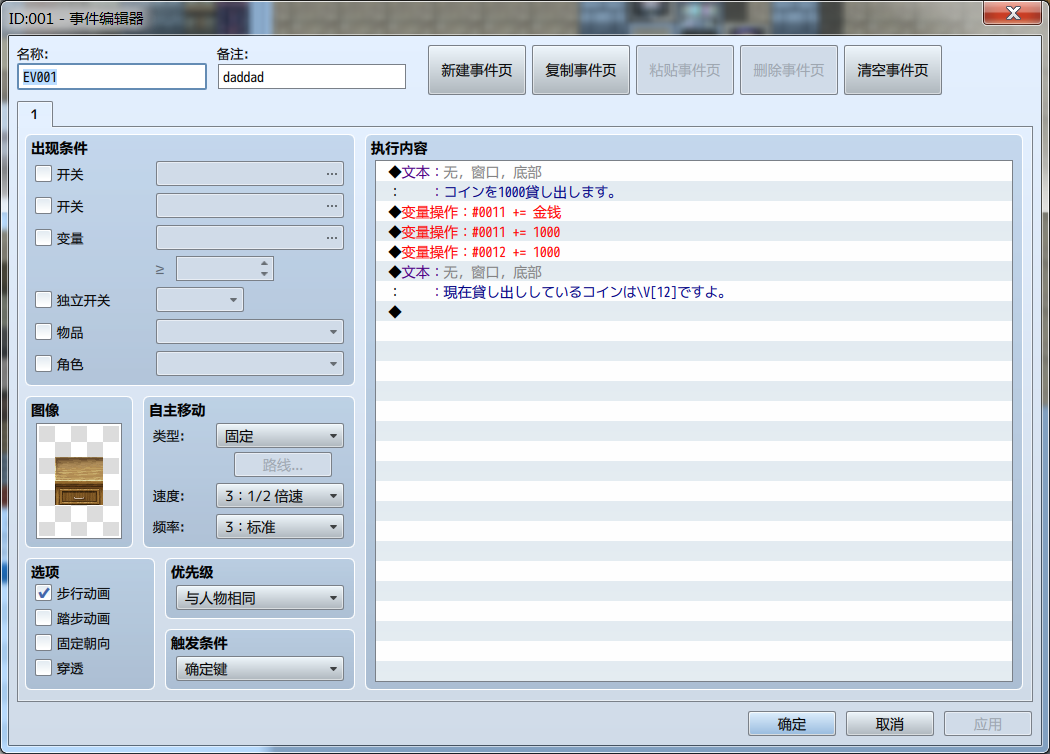This screenshot has width=1050, height=754.
Task: Click the 复制事件页 button
Action: tap(580, 69)
